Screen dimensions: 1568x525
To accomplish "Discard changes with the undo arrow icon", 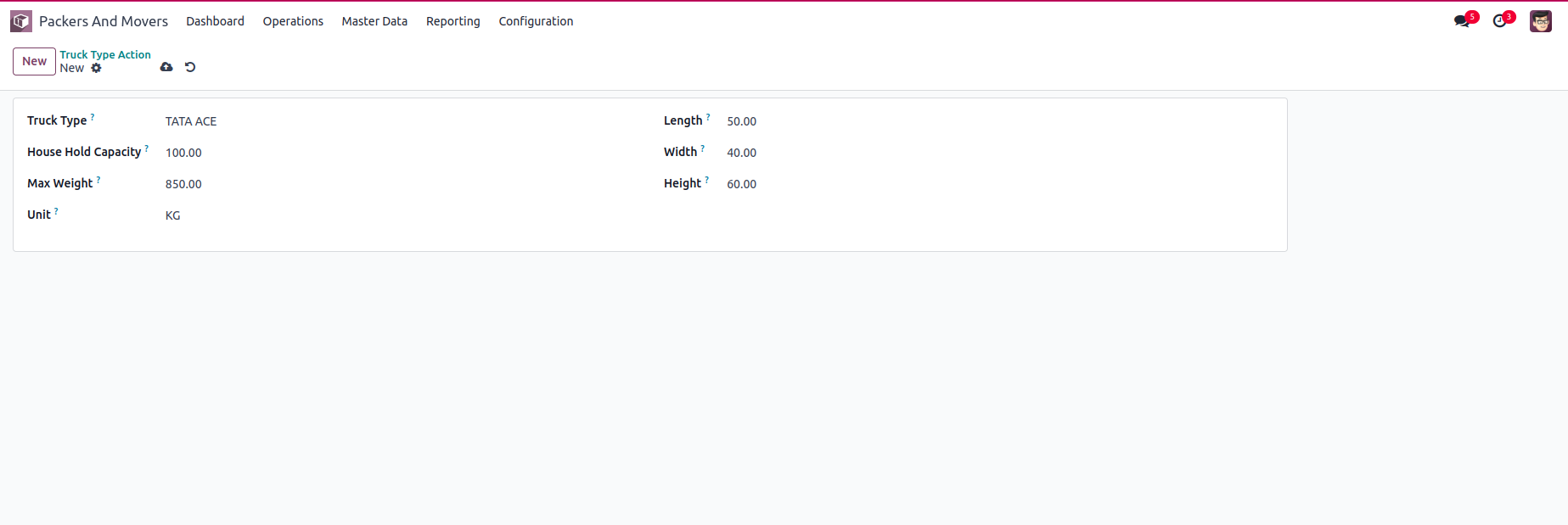I will point(190,67).
